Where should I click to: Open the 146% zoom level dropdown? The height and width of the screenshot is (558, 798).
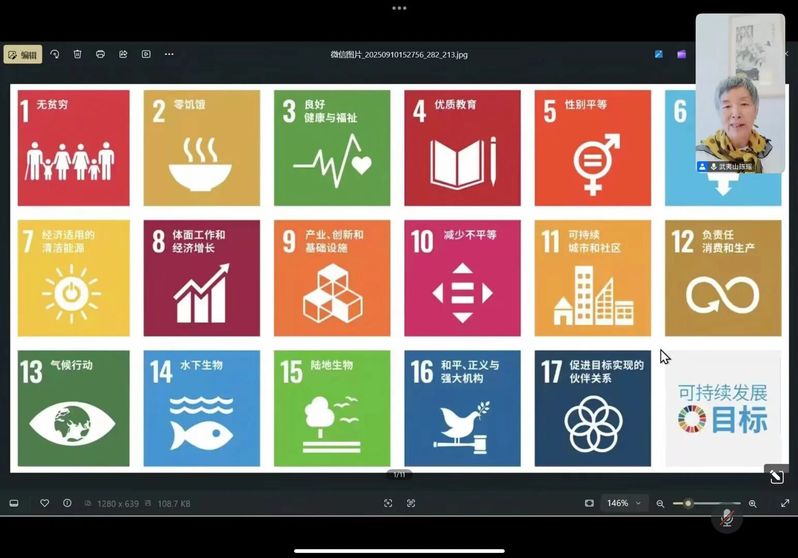[x=625, y=503]
